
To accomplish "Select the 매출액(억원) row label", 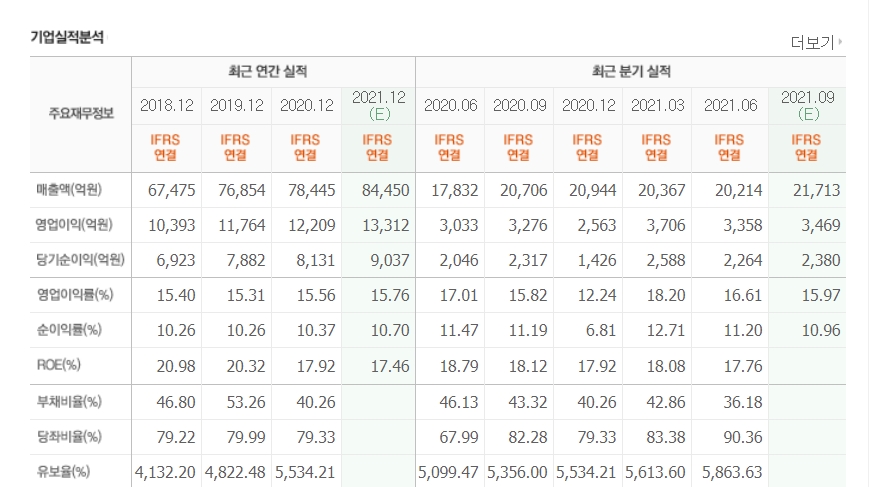I will pos(69,189).
